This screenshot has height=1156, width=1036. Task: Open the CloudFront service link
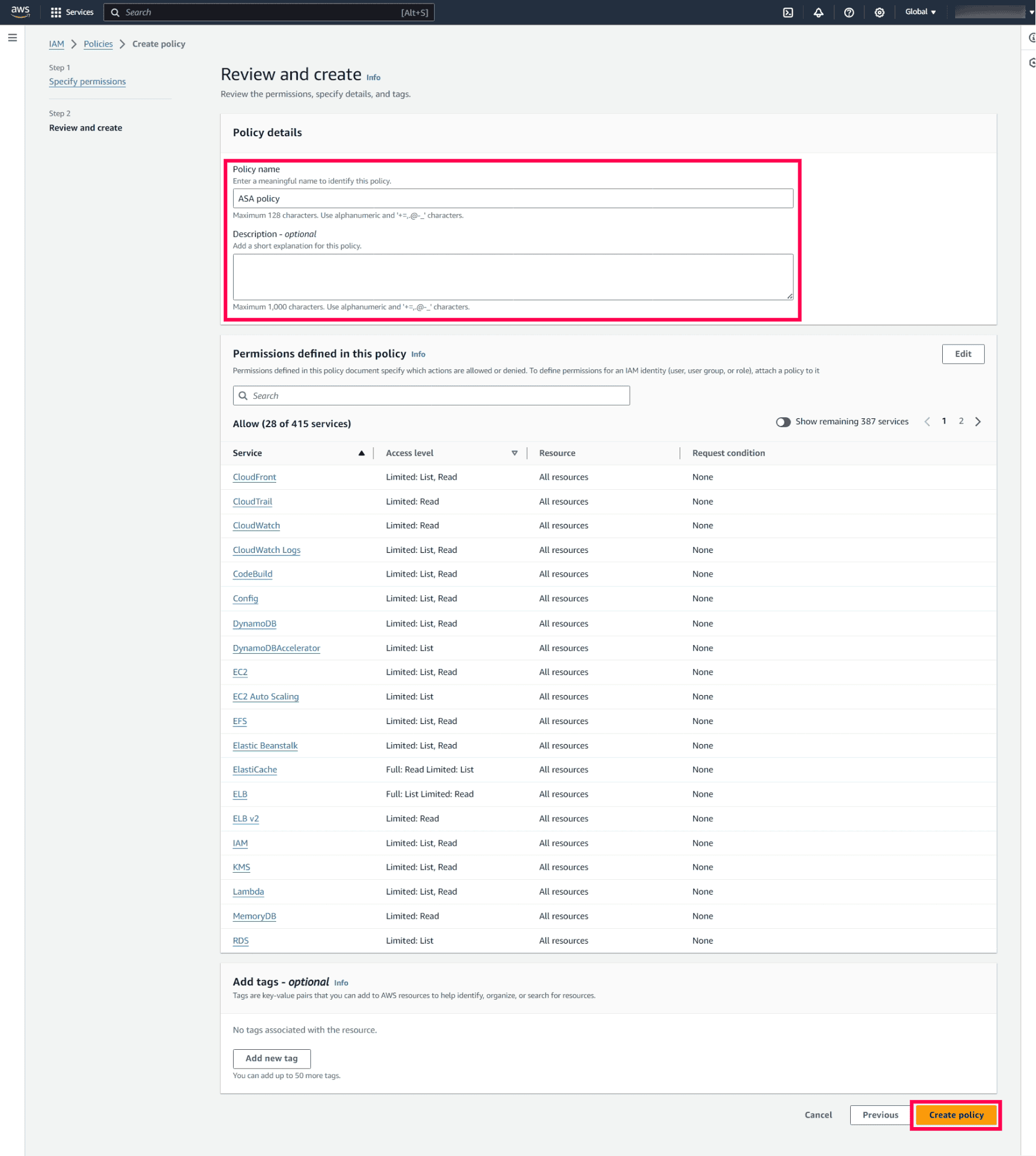pos(254,477)
